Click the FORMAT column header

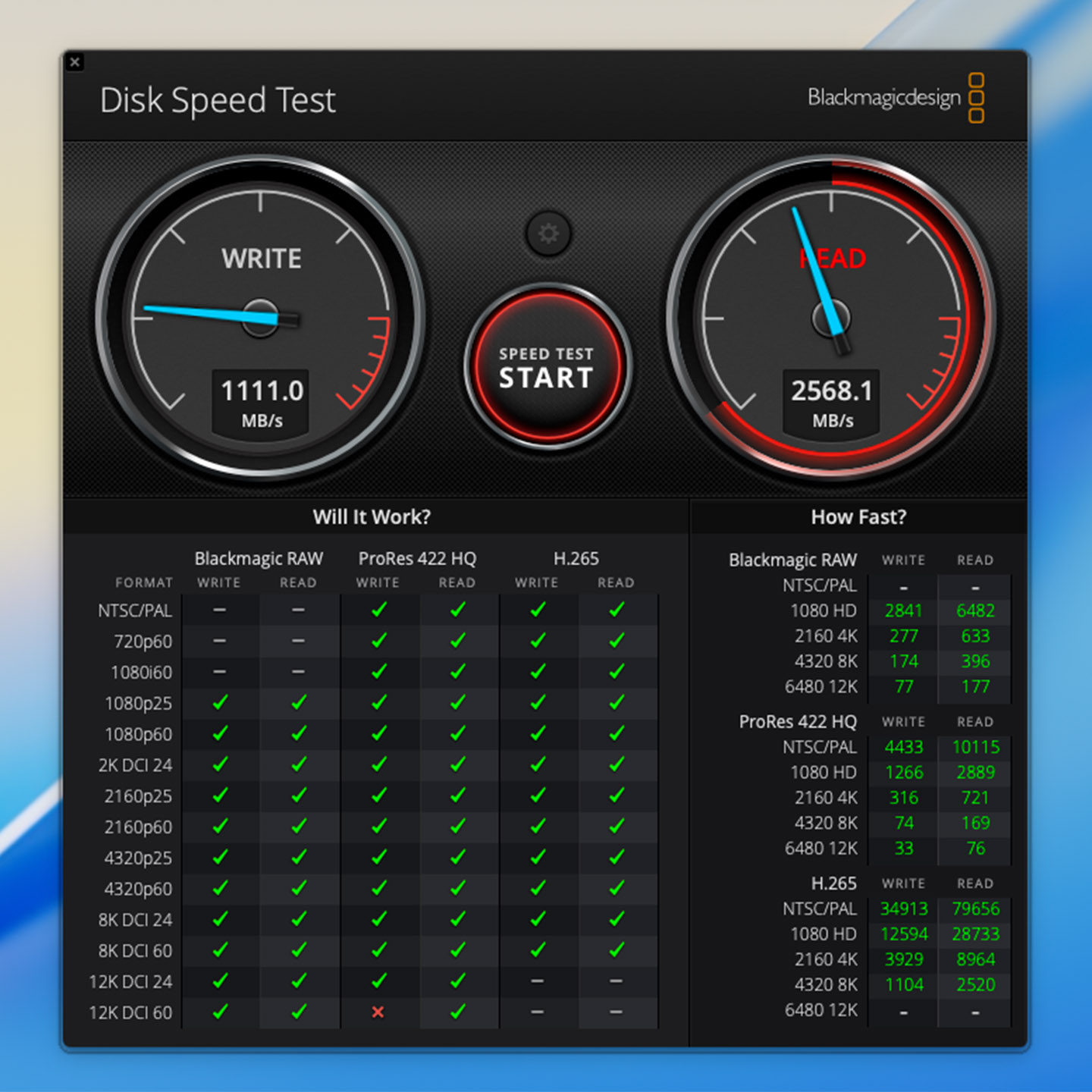(144, 583)
